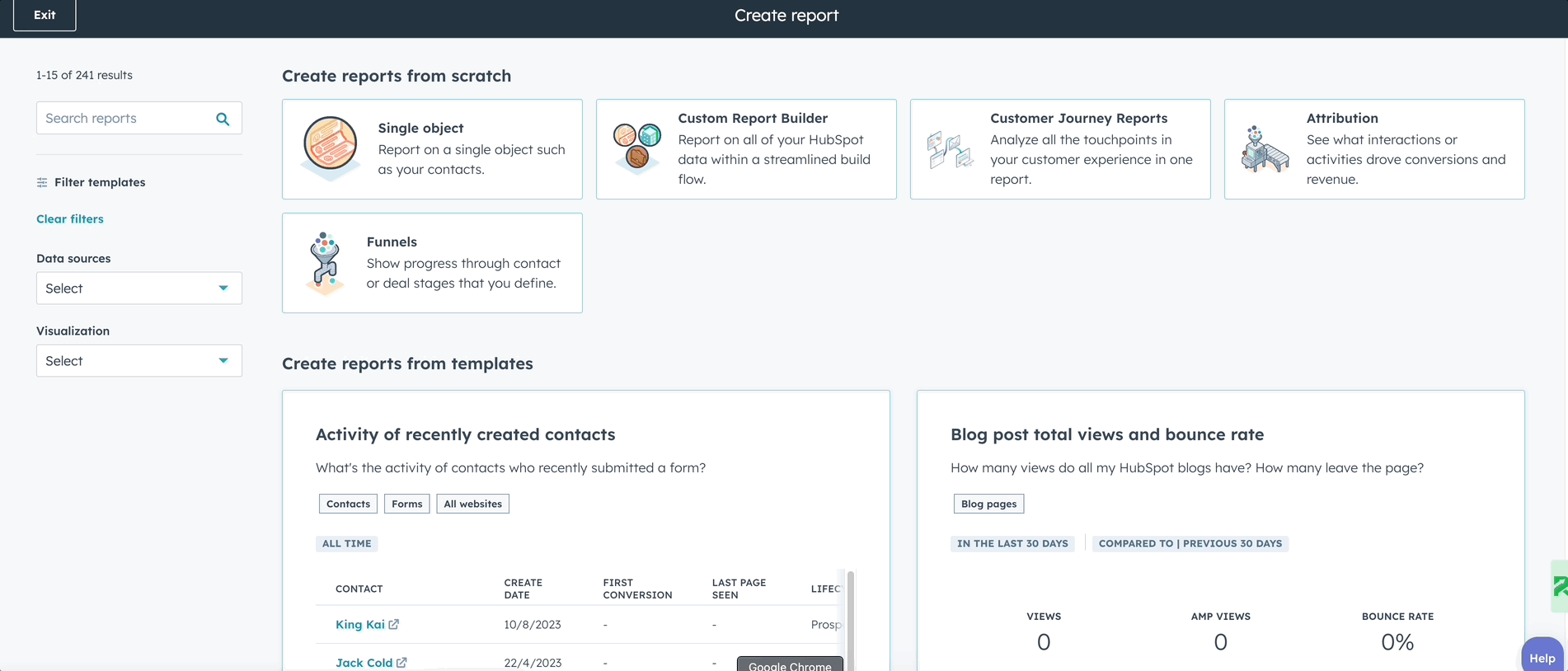Click the Search reports input field
Image resolution: width=1568 pixels, height=671 pixels.
click(x=124, y=118)
